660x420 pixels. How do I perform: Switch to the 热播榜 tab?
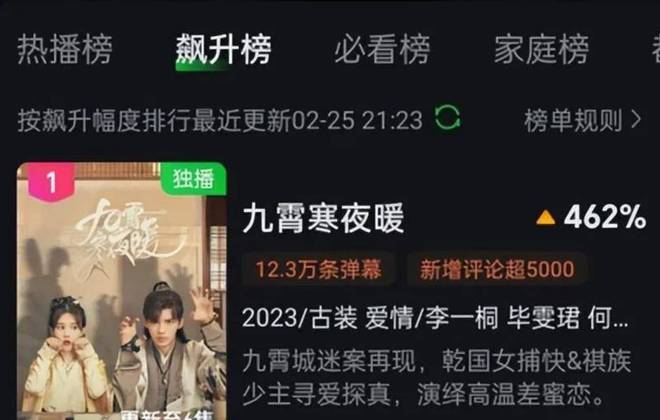(65, 50)
